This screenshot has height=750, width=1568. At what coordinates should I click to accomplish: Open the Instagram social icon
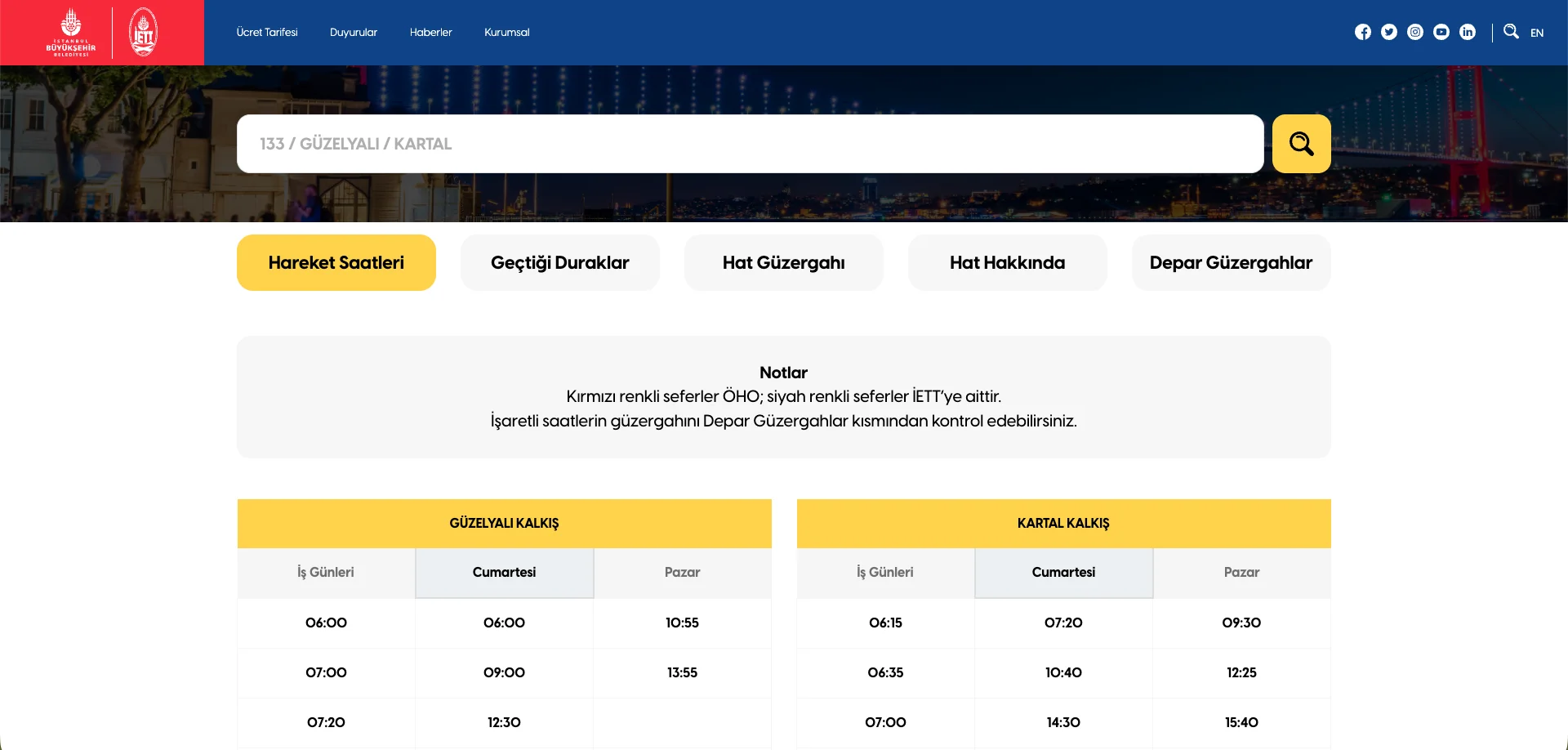point(1415,32)
